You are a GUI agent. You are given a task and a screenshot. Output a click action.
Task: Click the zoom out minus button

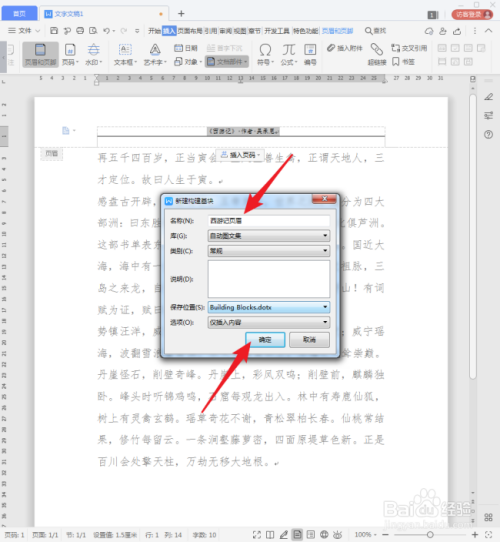(385, 535)
